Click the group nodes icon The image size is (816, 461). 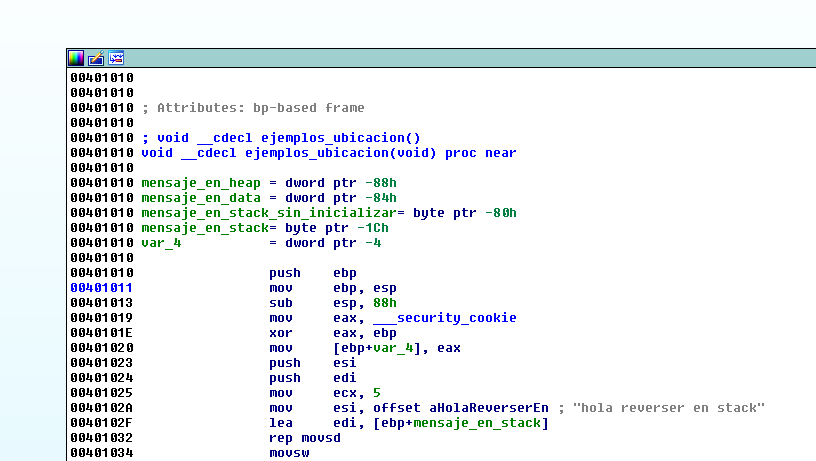116,58
